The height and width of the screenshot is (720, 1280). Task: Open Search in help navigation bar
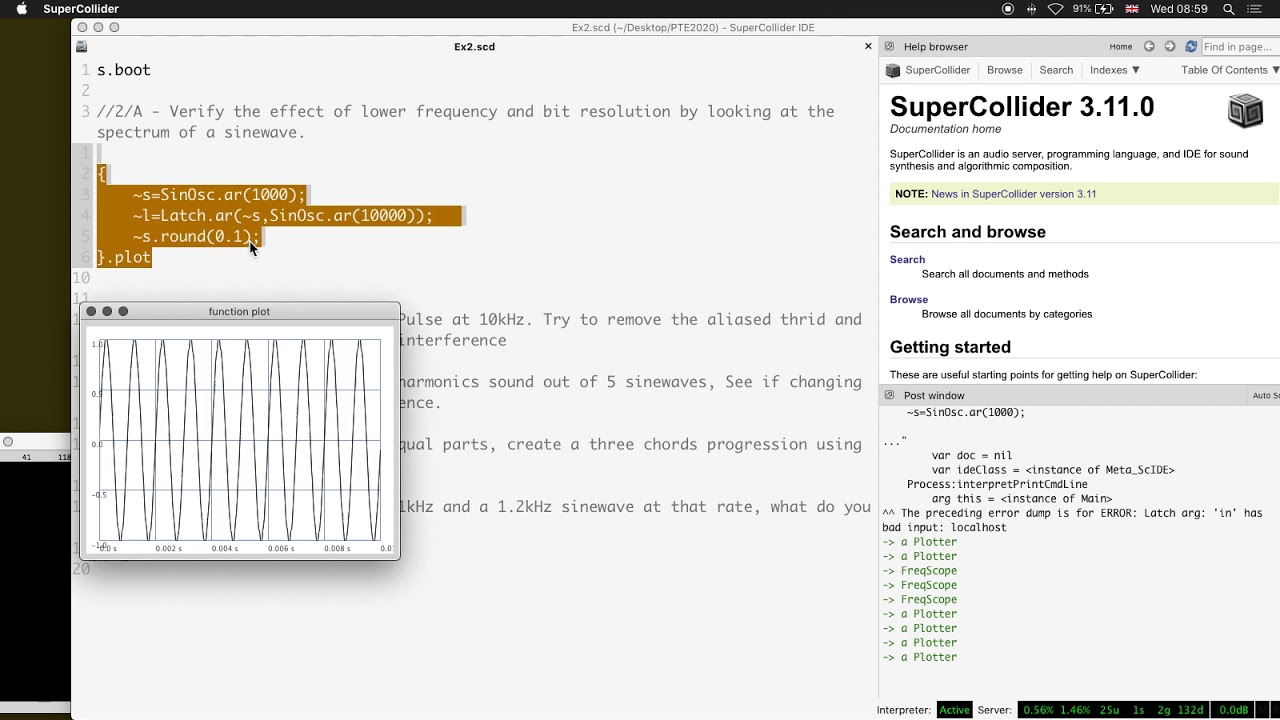(1056, 70)
